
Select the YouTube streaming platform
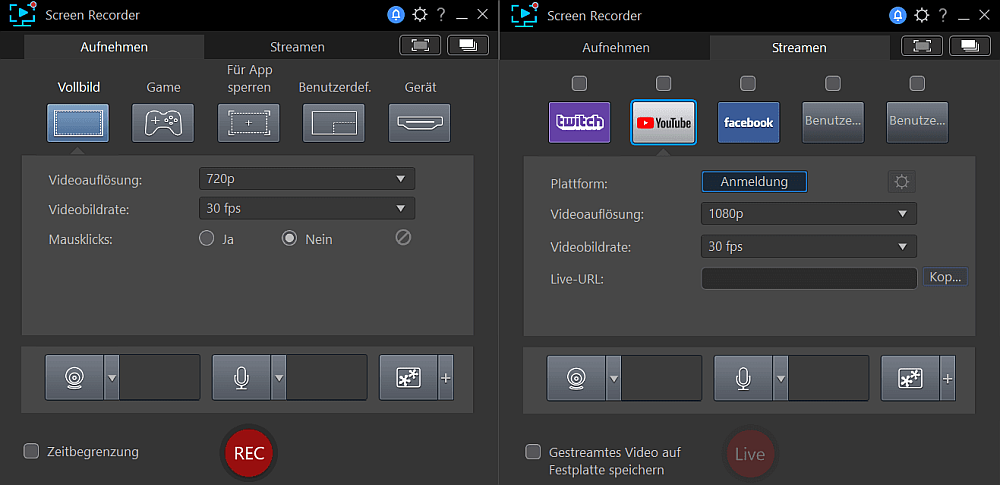pos(663,122)
